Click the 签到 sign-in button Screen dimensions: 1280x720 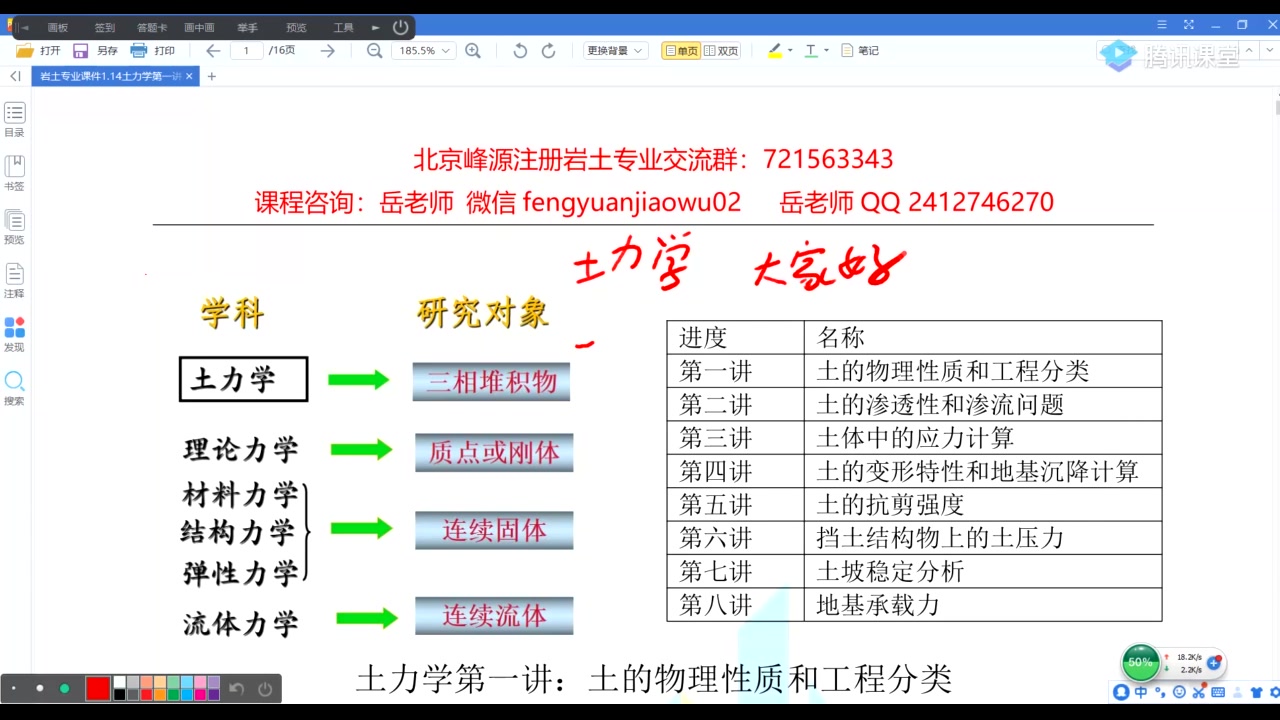[105, 27]
